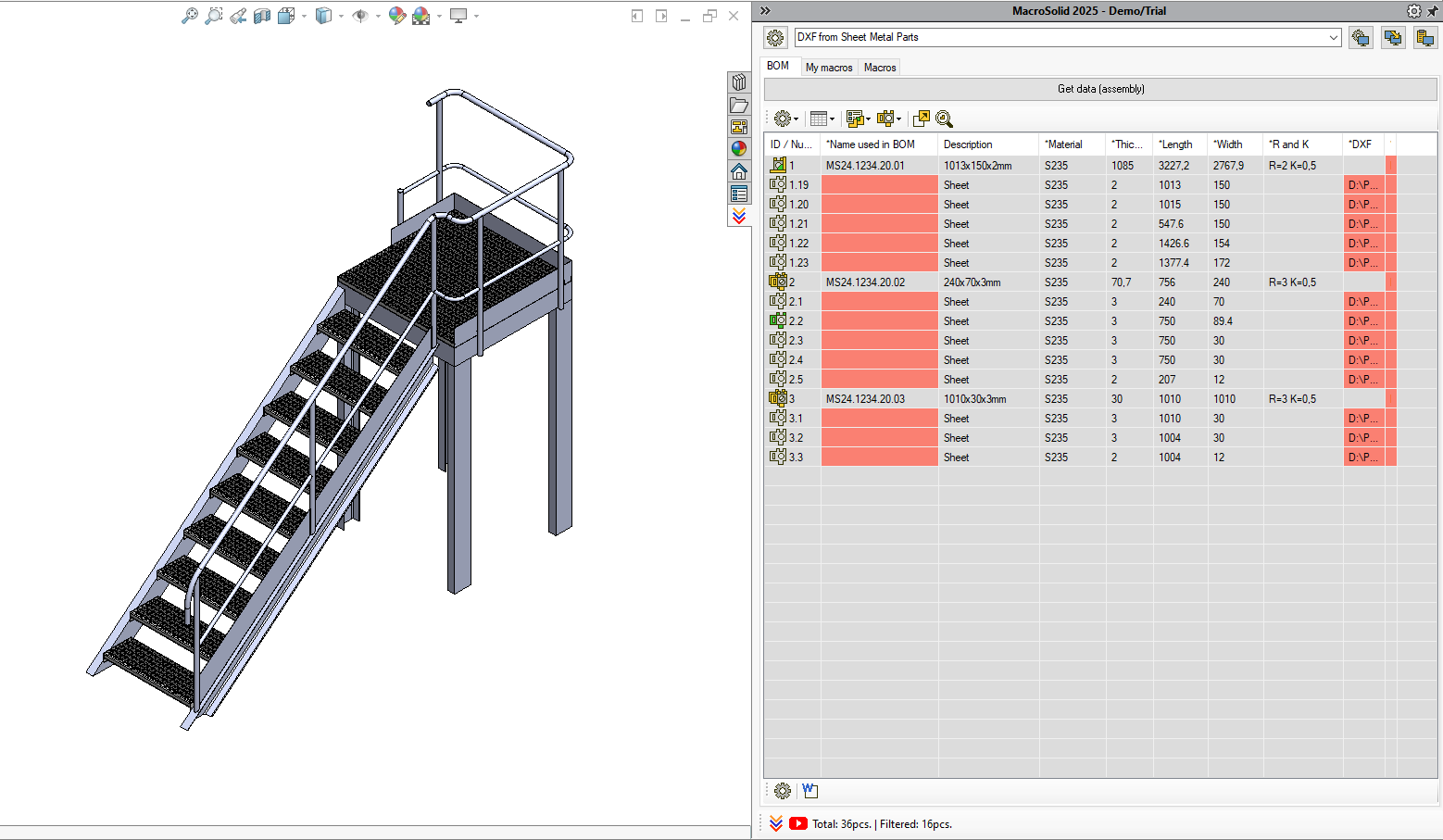Screen dimensions: 1443x840
Task: Select the Section View icon
Action: point(262,16)
